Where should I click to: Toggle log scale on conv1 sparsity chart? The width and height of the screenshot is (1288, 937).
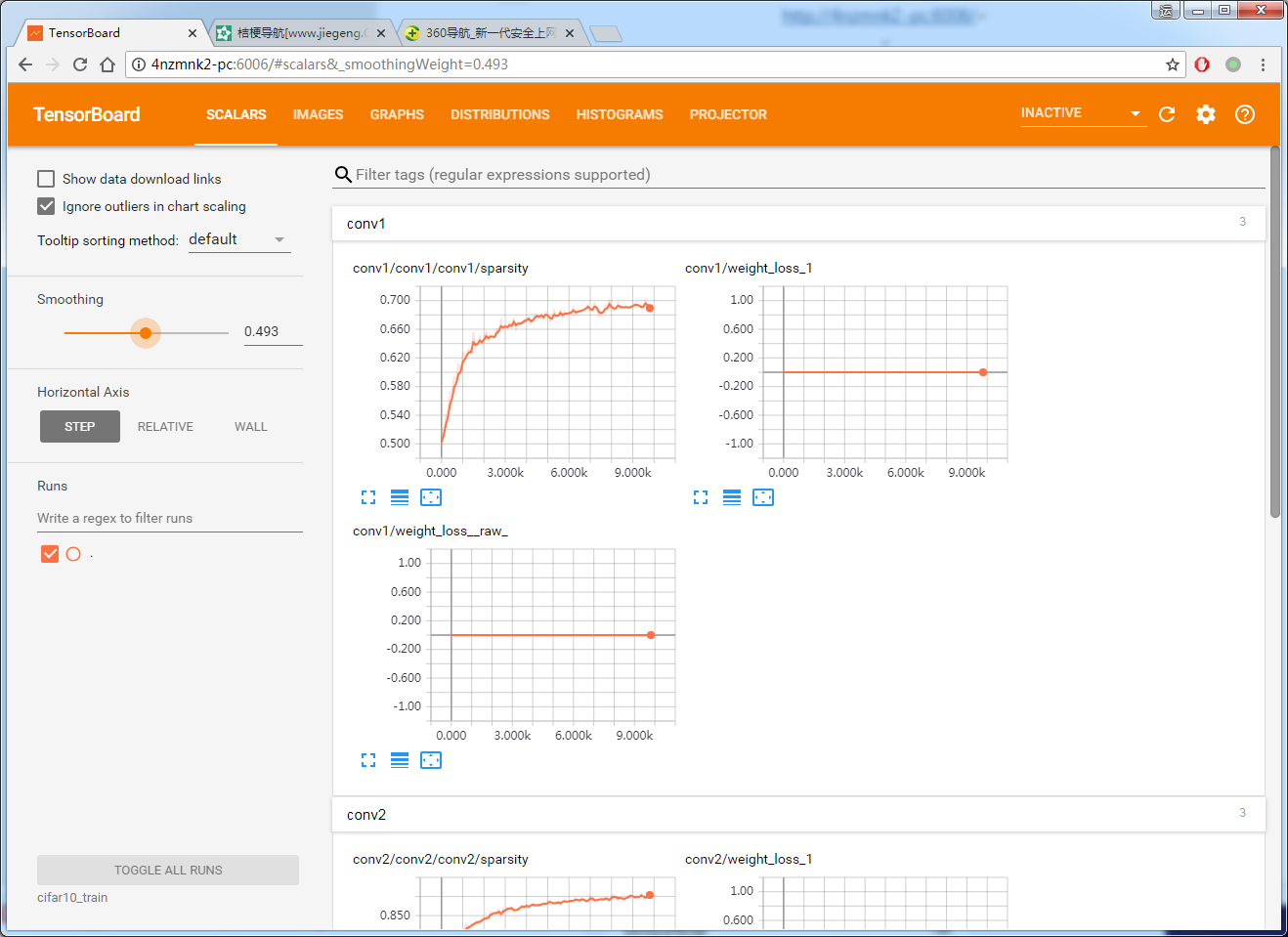click(x=400, y=497)
